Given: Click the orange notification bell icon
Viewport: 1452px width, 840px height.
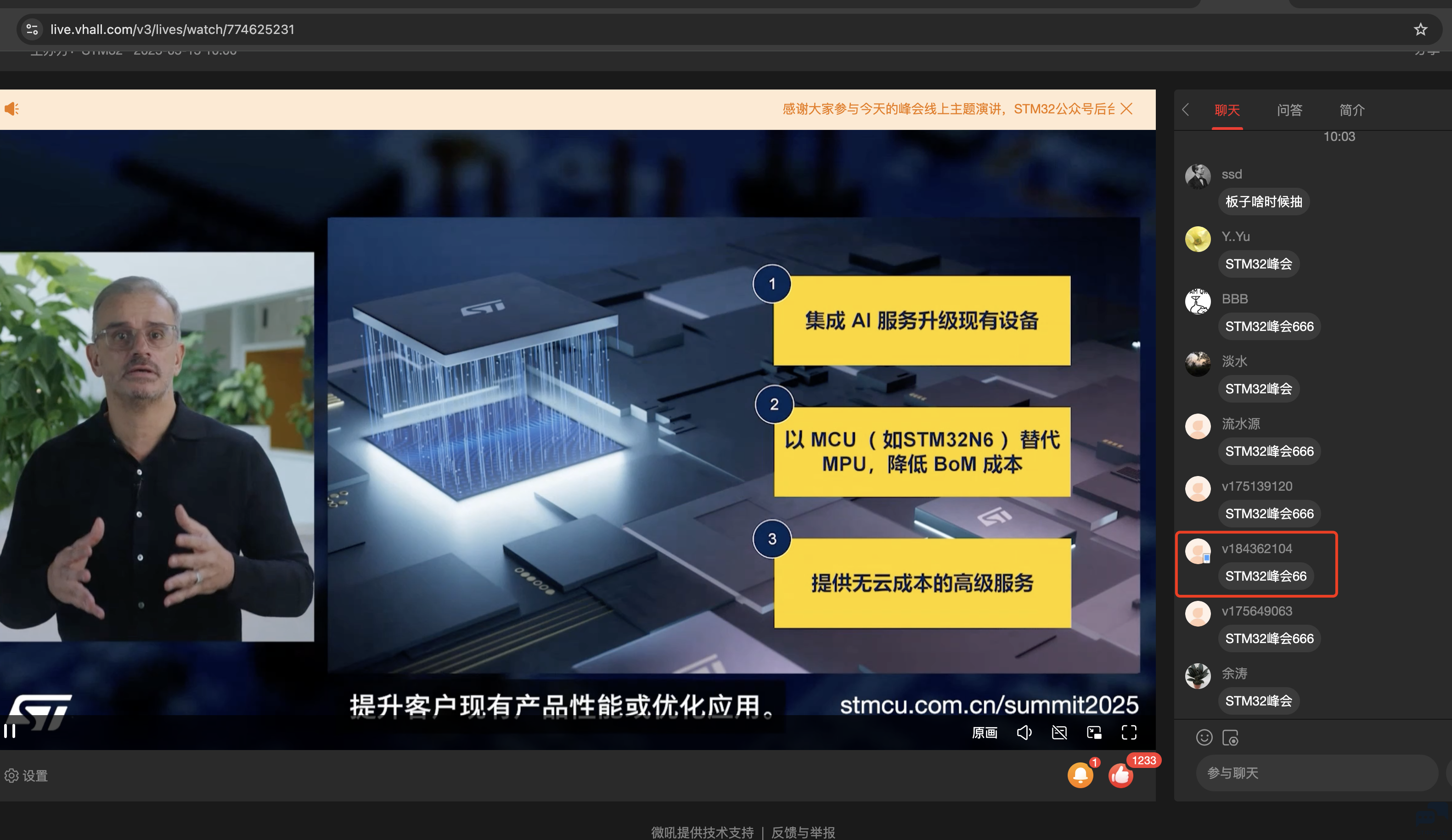Looking at the screenshot, I should [x=1081, y=775].
